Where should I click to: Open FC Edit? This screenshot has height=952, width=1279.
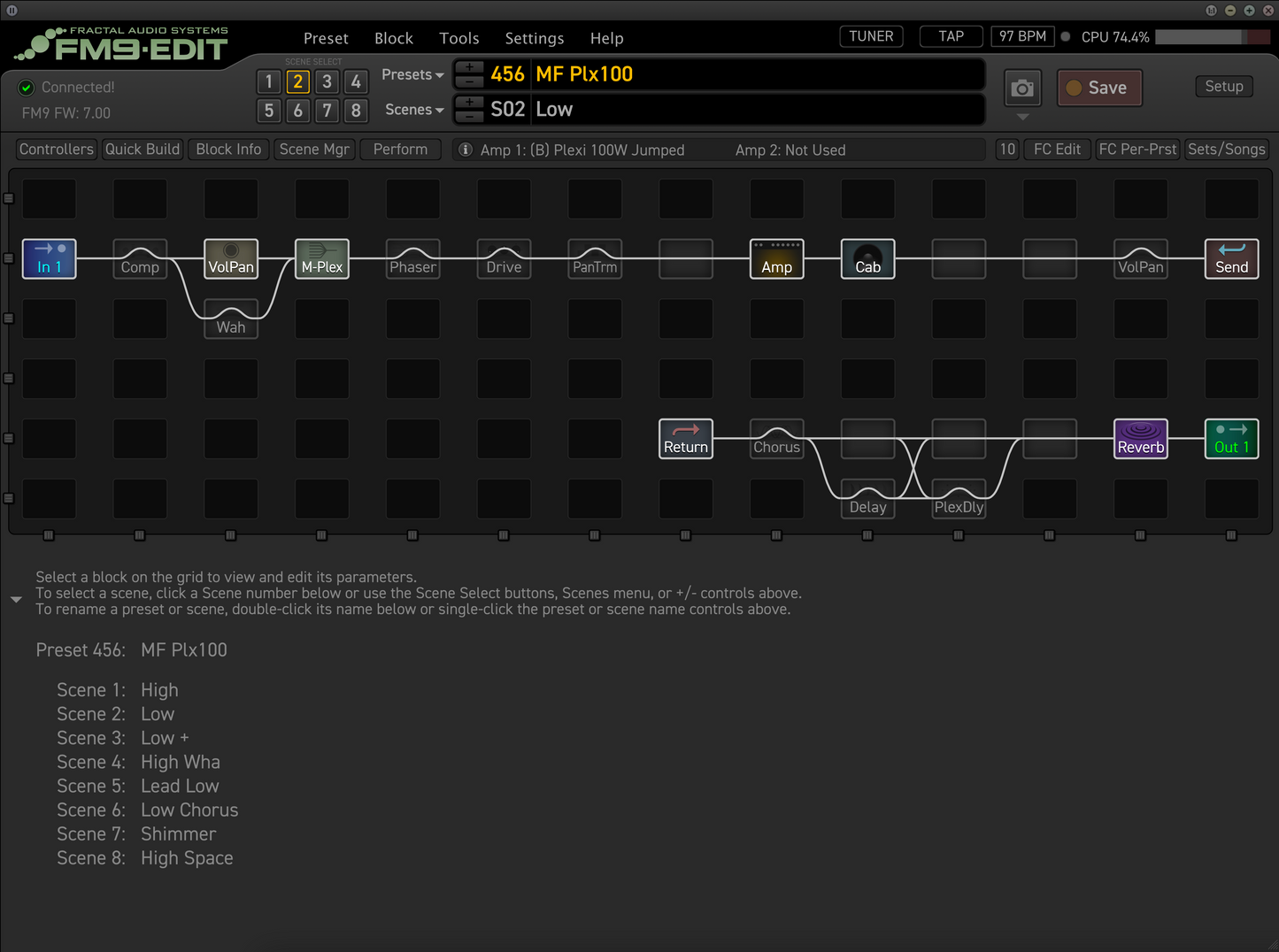(x=1057, y=150)
